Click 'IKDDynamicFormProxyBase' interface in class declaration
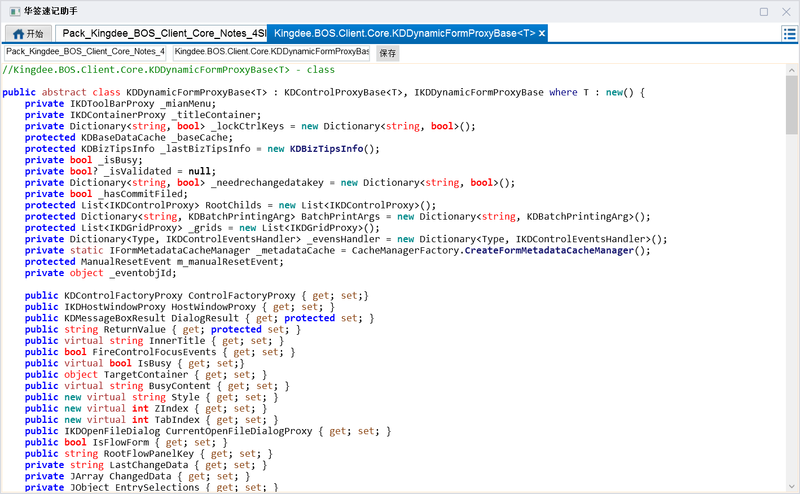Viewport: 800px width, 494px height. tap(479, 92)
